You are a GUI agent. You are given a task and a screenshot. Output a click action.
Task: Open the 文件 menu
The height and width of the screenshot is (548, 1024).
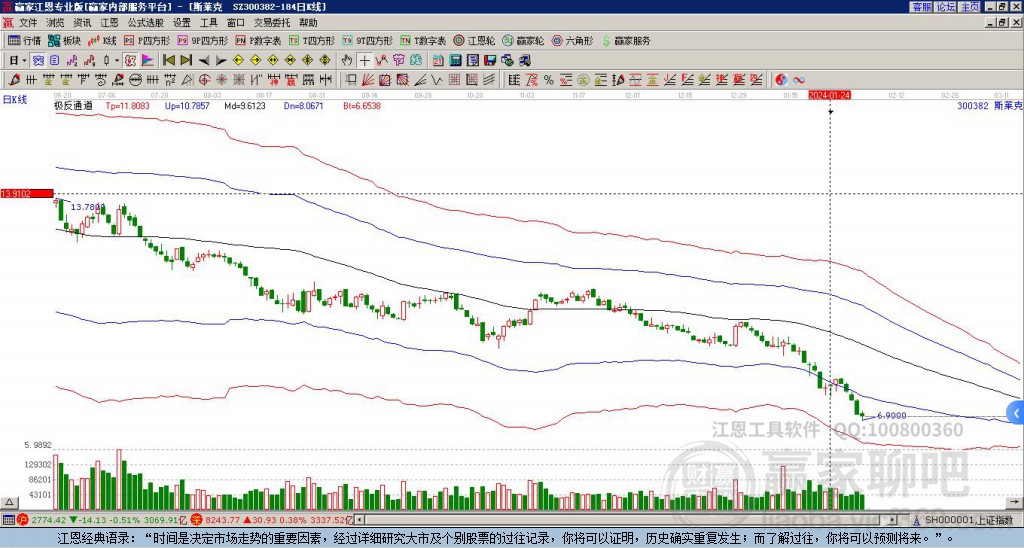tap(28, 23)
